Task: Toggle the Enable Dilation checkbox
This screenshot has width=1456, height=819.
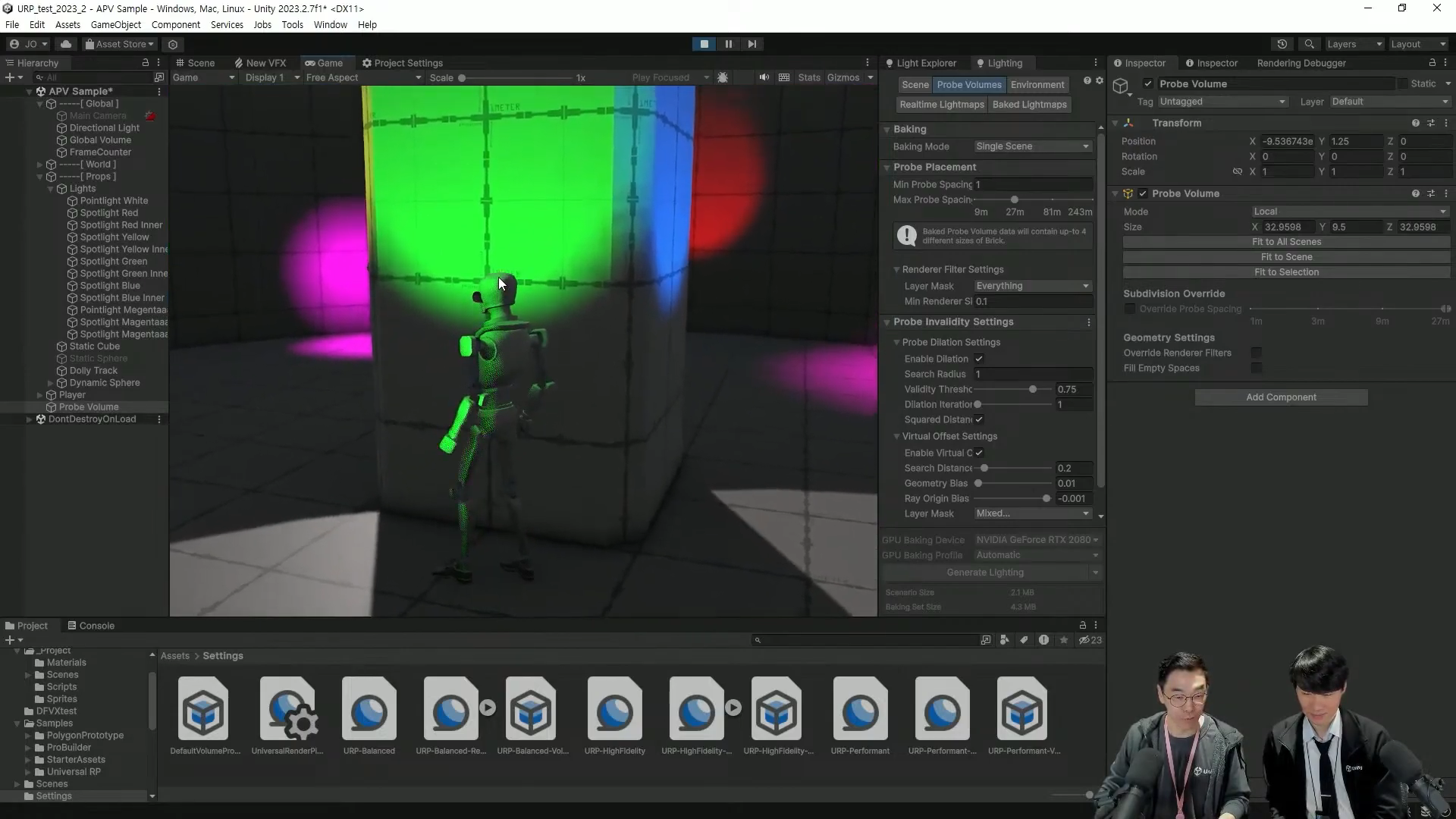Action: [x=979, y=359]
